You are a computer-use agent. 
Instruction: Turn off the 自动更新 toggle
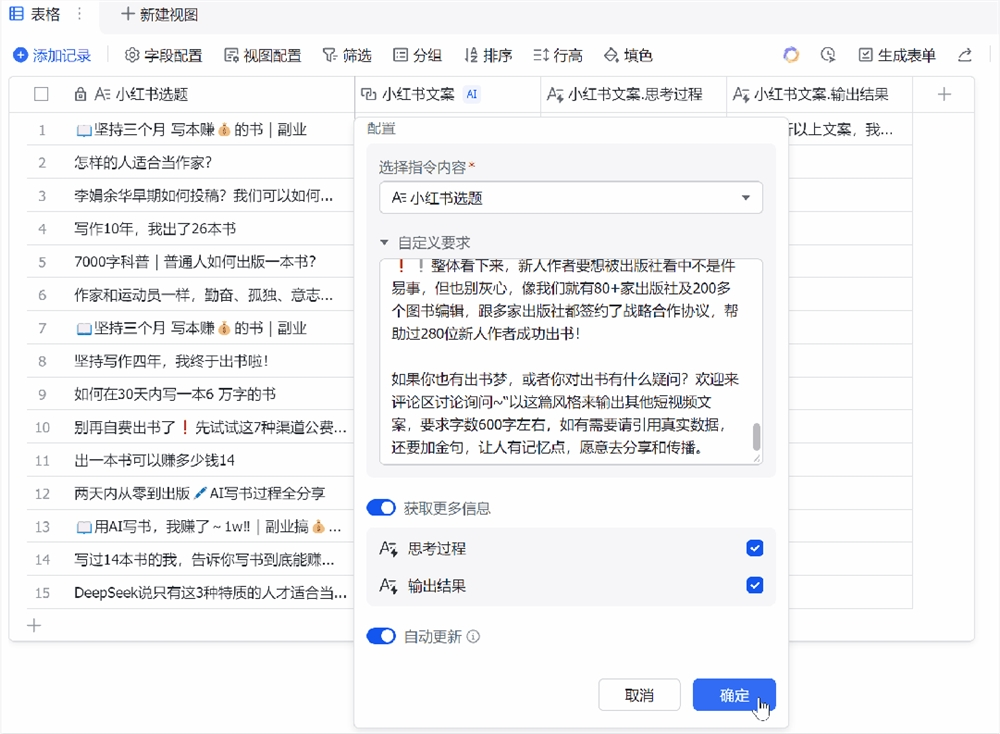point(383,636)
